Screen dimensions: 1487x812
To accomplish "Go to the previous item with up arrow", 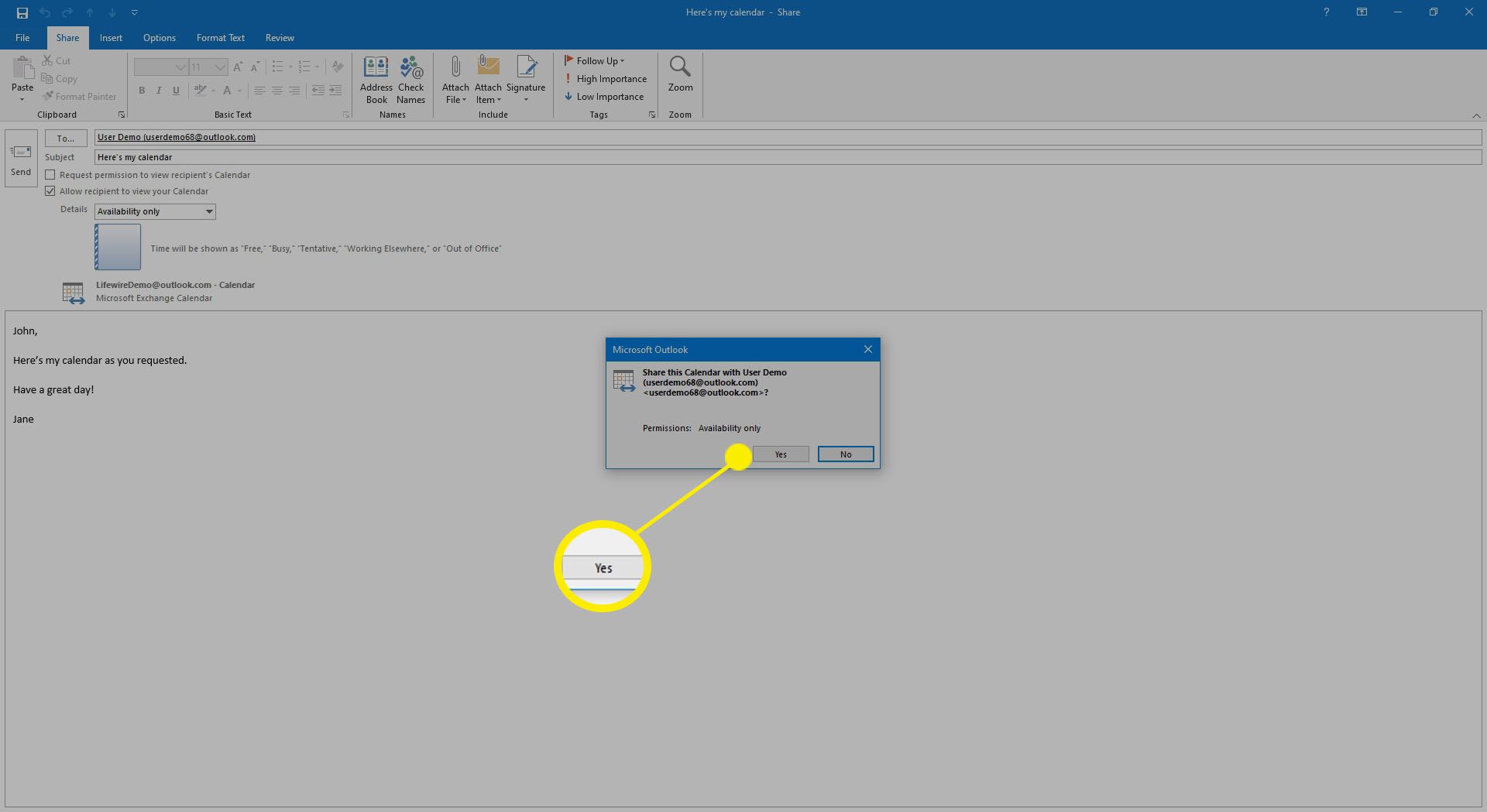I will [x=90, y=12].
